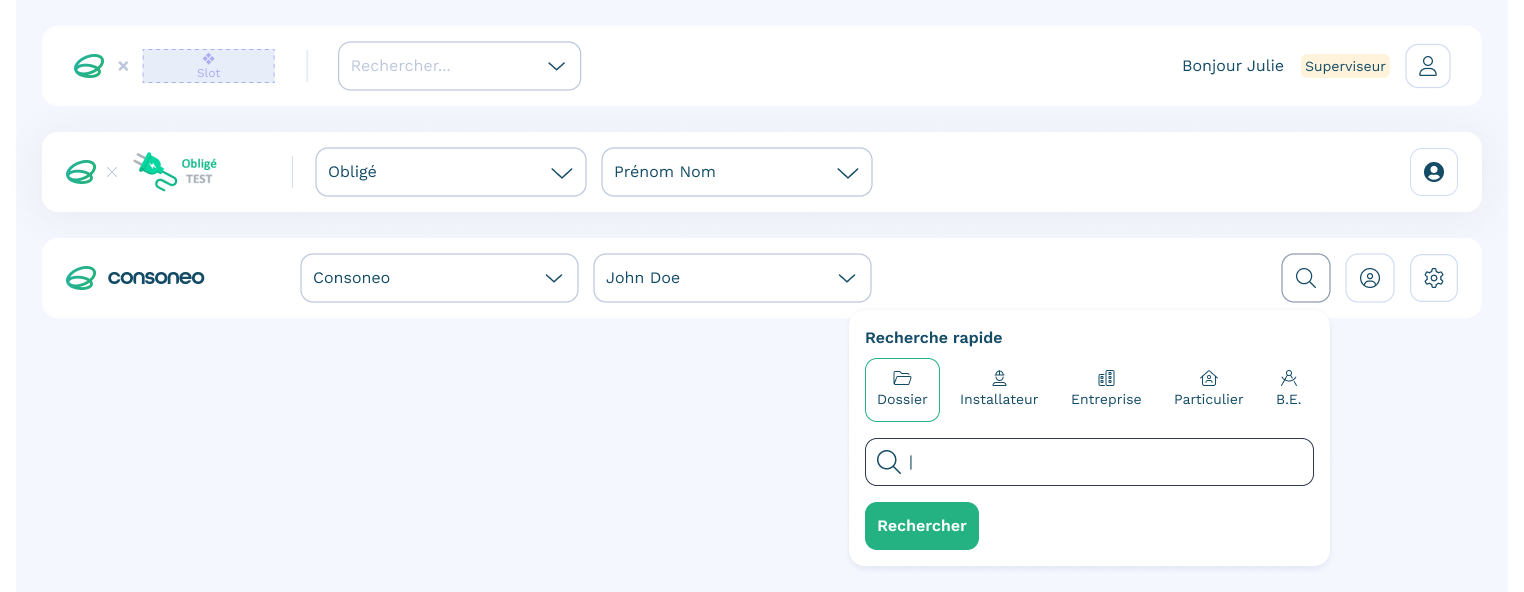
Task: Expand the Rechercher... dropdown
Action: point(459,66)
